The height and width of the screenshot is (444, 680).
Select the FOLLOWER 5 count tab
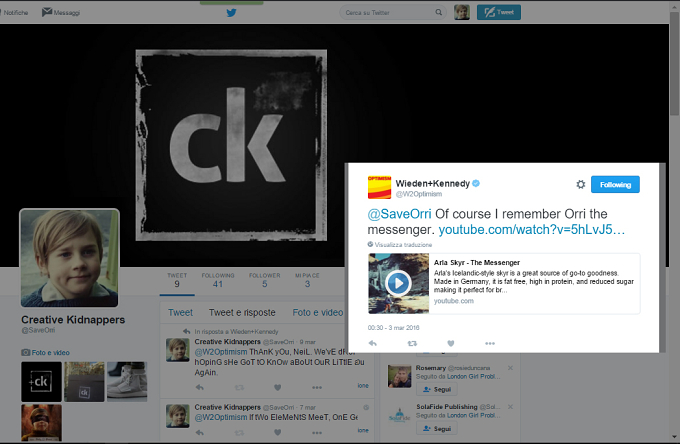pos(265,281)
